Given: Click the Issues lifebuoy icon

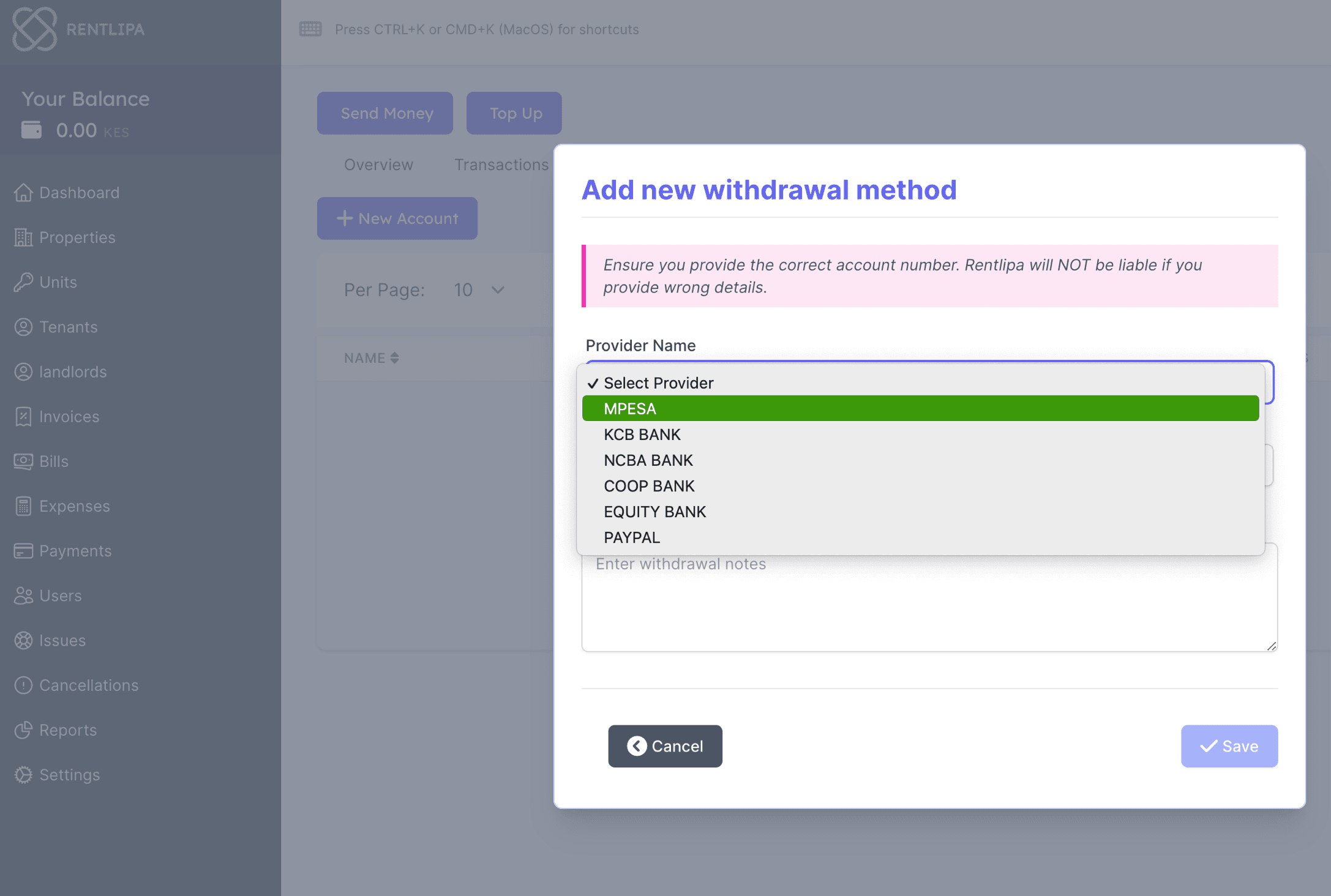Looking at the screenshot, I should pos(23,640).
